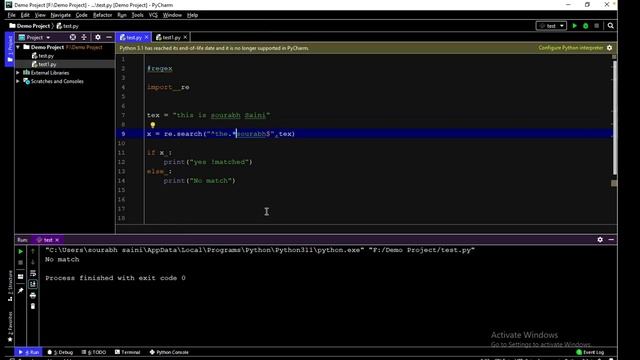This screenshot has height=360, width=640.
Task: Click the intention lightbulb on line 8
Action: 153,125
